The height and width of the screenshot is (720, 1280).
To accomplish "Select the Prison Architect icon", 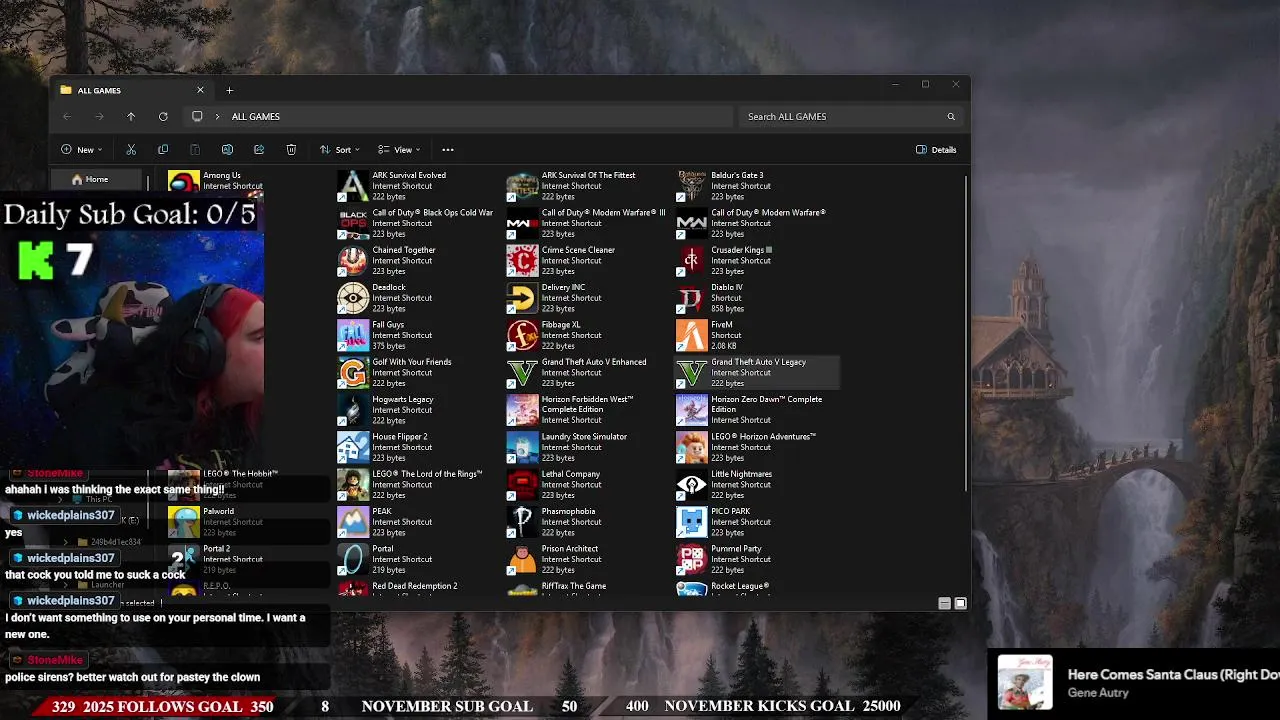I will tap(522, 559).
